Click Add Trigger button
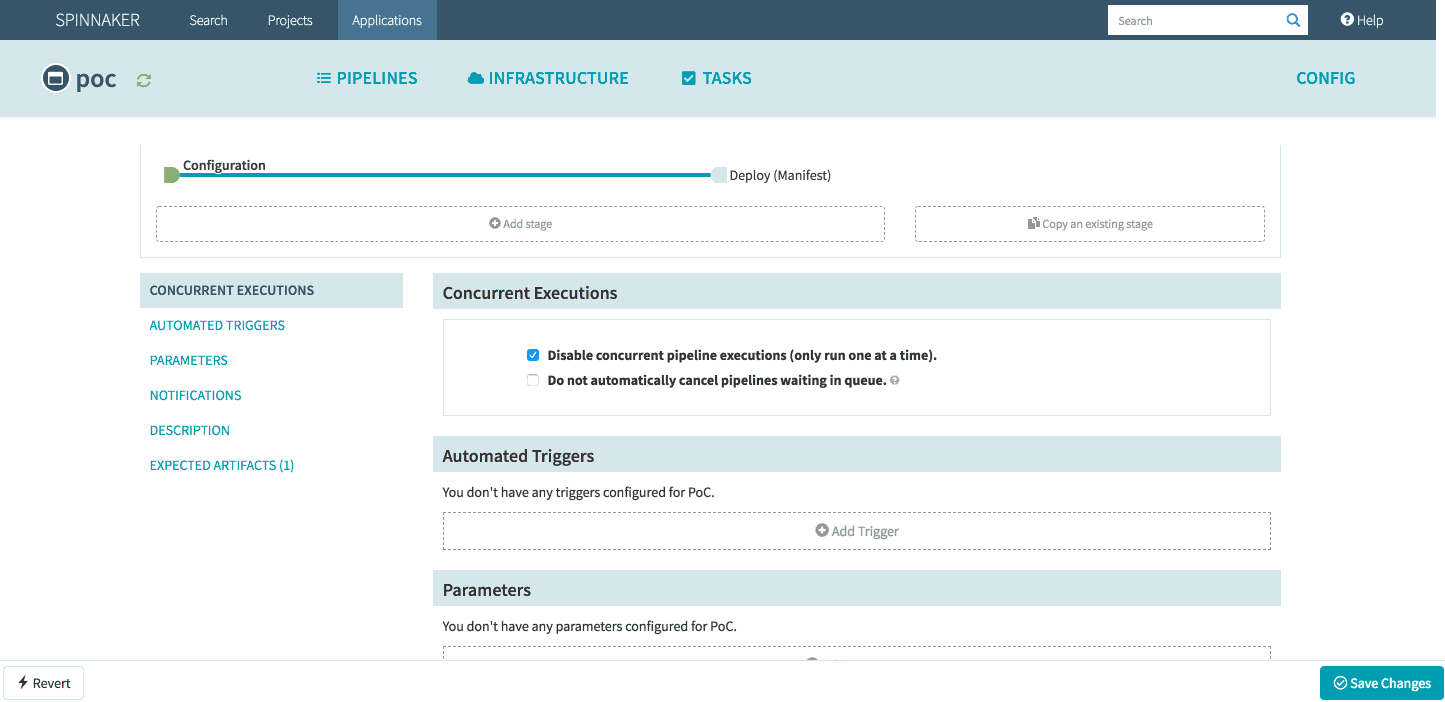Screen dimensions: 1445x702 tap(856, 531)
